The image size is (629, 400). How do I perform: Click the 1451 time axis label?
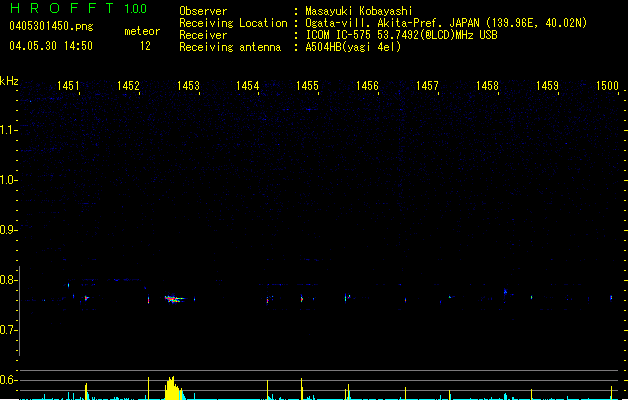68,86
